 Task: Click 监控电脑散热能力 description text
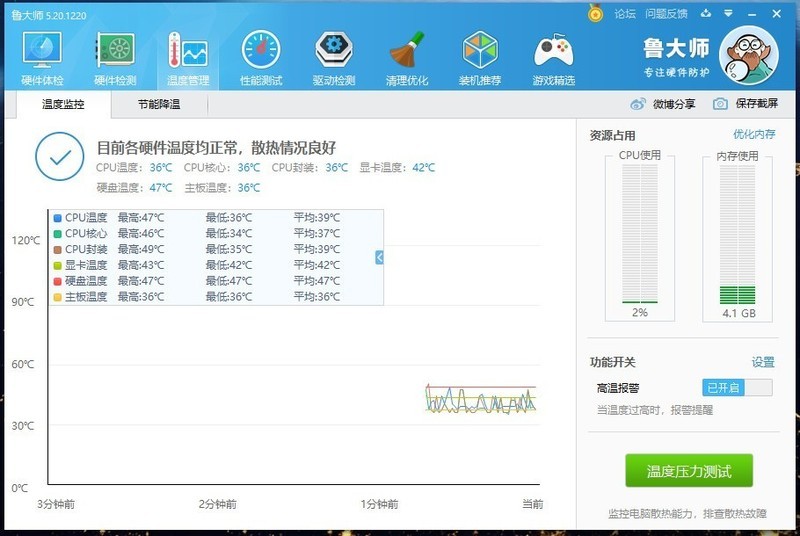pos(687,513)
